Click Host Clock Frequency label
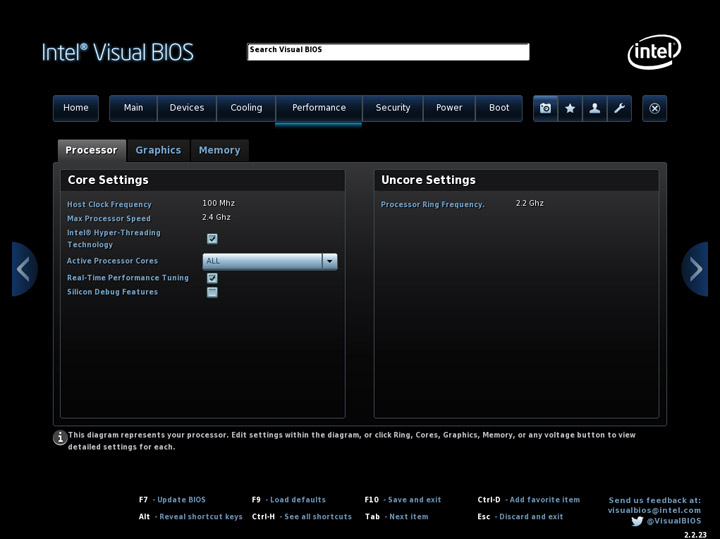This screenshot has width=720, height=539. pyautogui.click(x=109, y=205)
